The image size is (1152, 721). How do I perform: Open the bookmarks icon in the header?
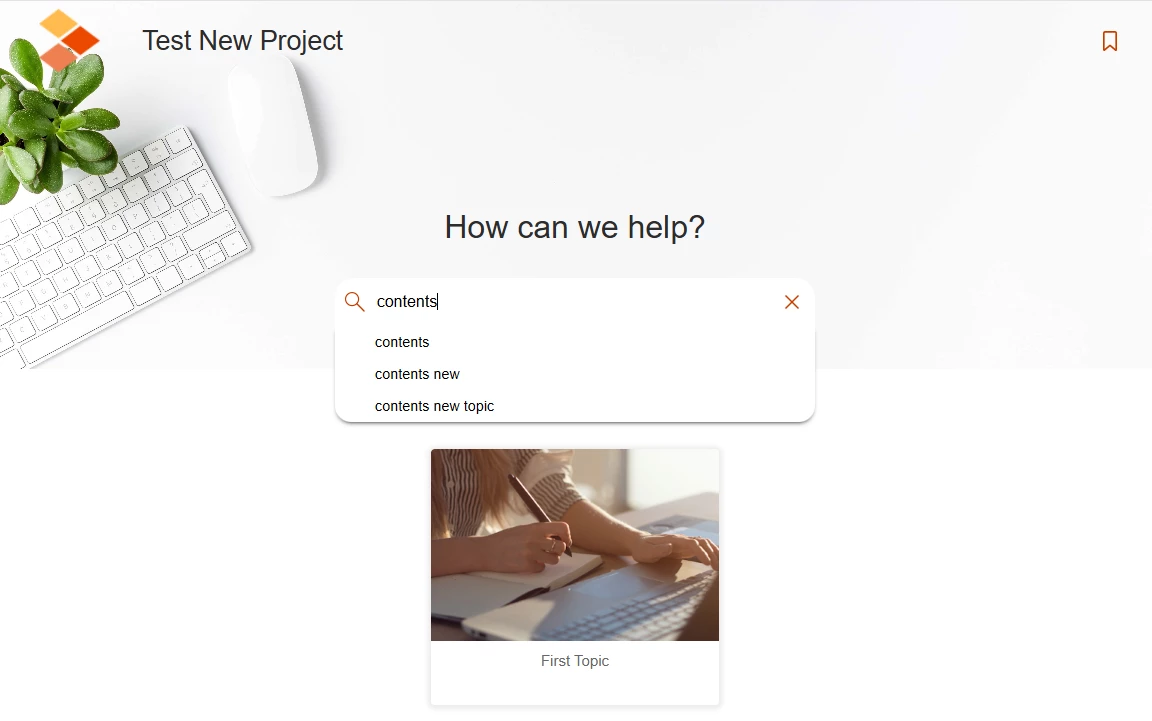1109,41
